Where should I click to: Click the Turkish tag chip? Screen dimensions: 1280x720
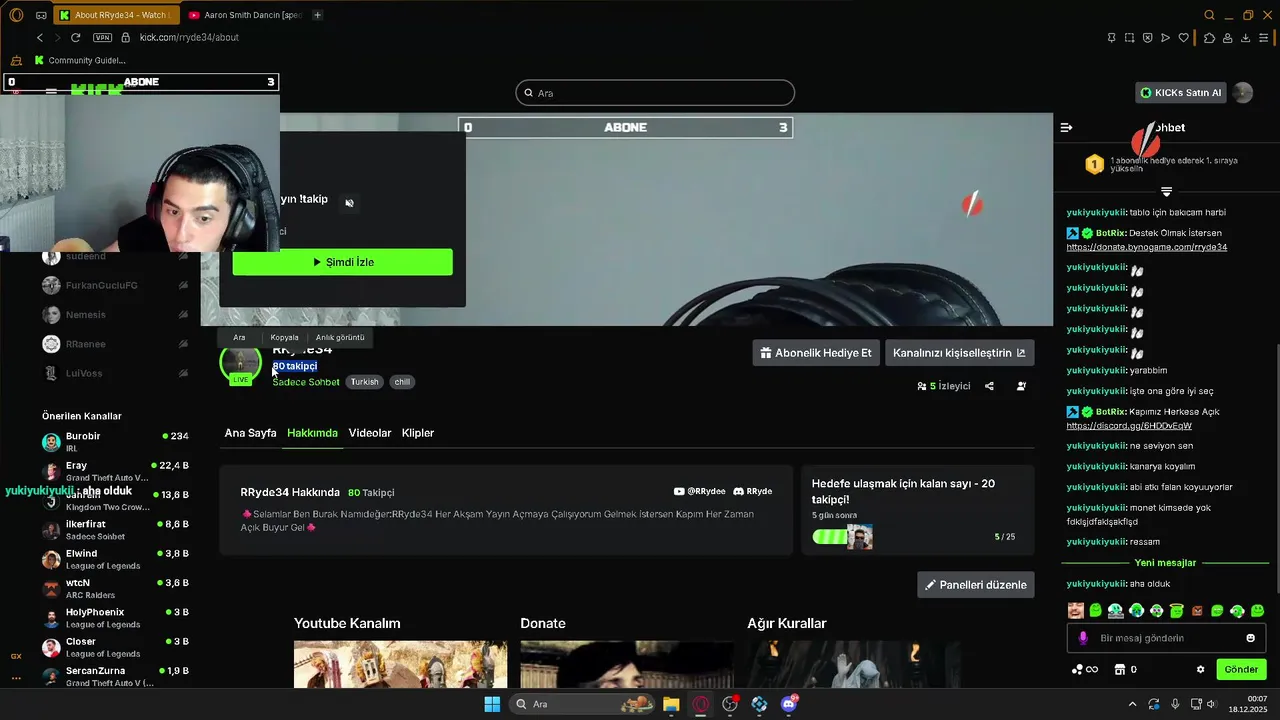(x=365, y=382)
